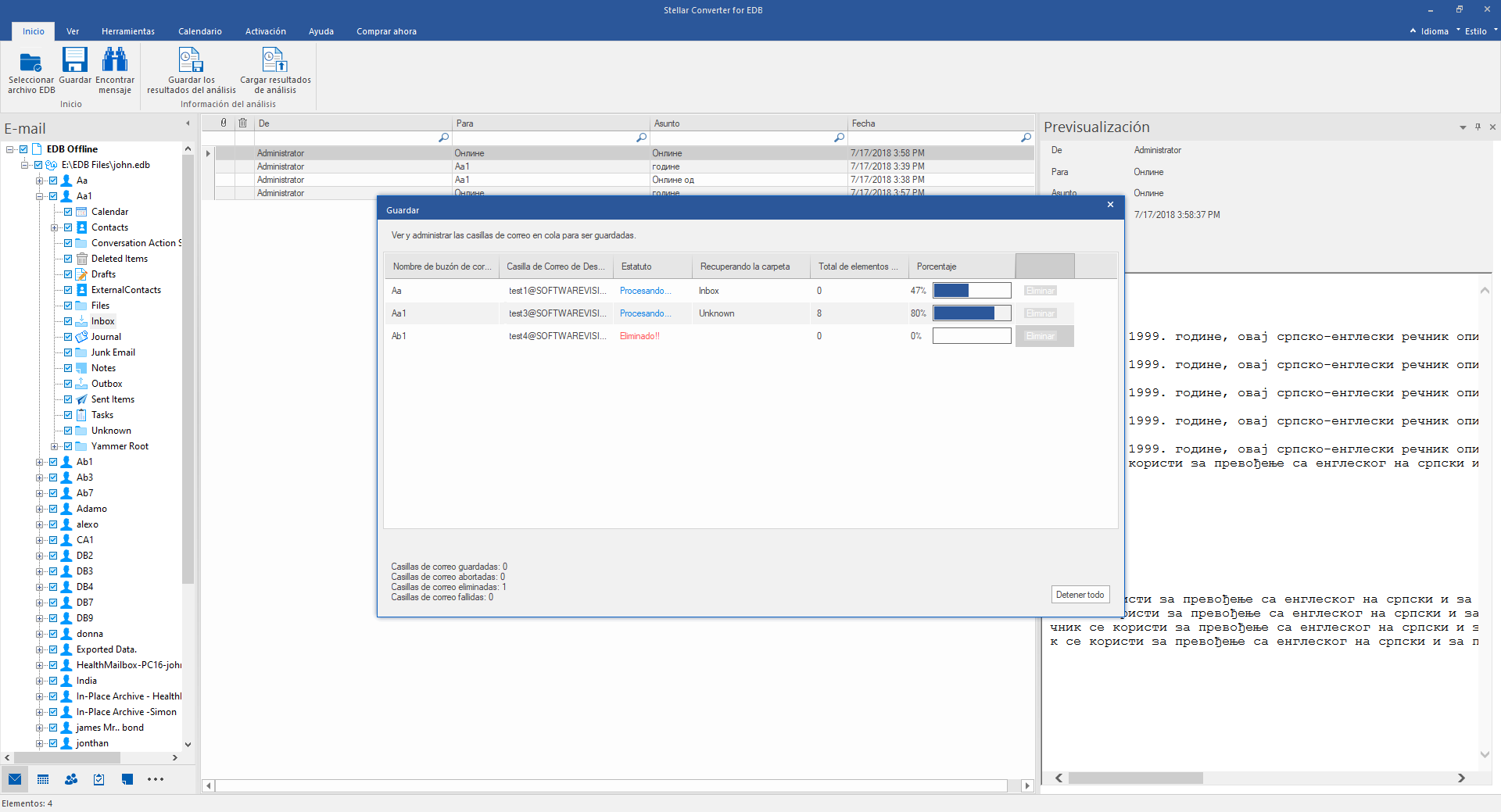Sort by Porcentaje column header
1501x812 pixels.
click(x=962, y=266)
